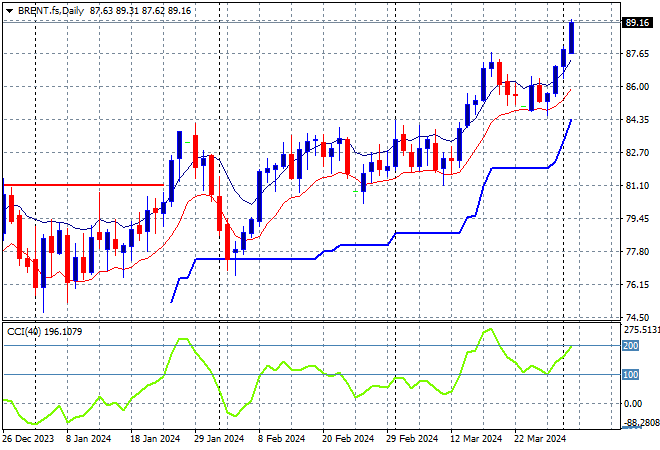
Task: Open the chart dropdown triangle beside BRENT.fs
Action: pos(9,11)
